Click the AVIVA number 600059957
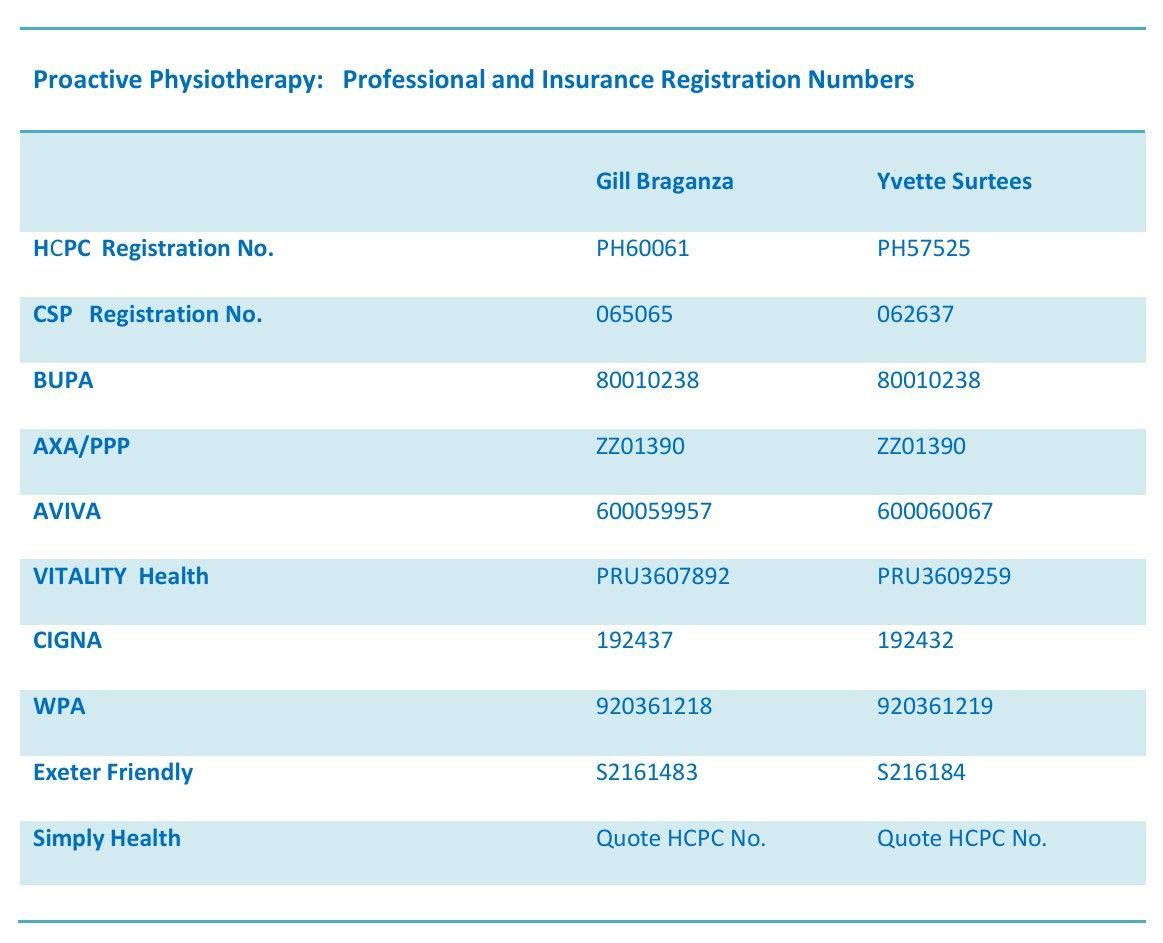Image resolution: width=1163 pixels, height=943 pixels. point(653,511)
